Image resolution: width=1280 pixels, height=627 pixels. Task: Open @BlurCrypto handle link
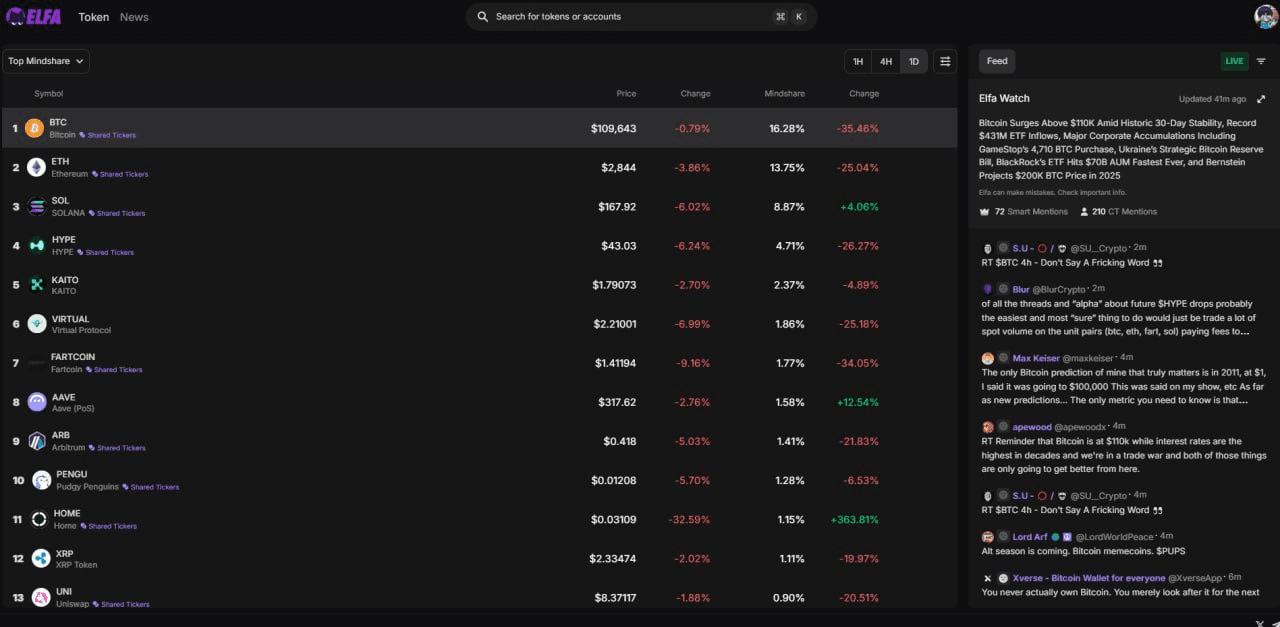click(x=1060, y=289)
